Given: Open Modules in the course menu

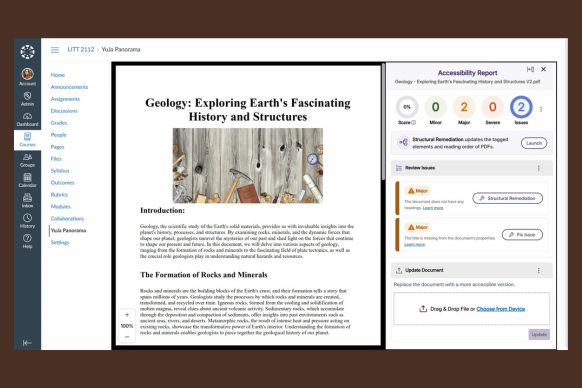Looking at the screenshot, I should click(61, 206).
